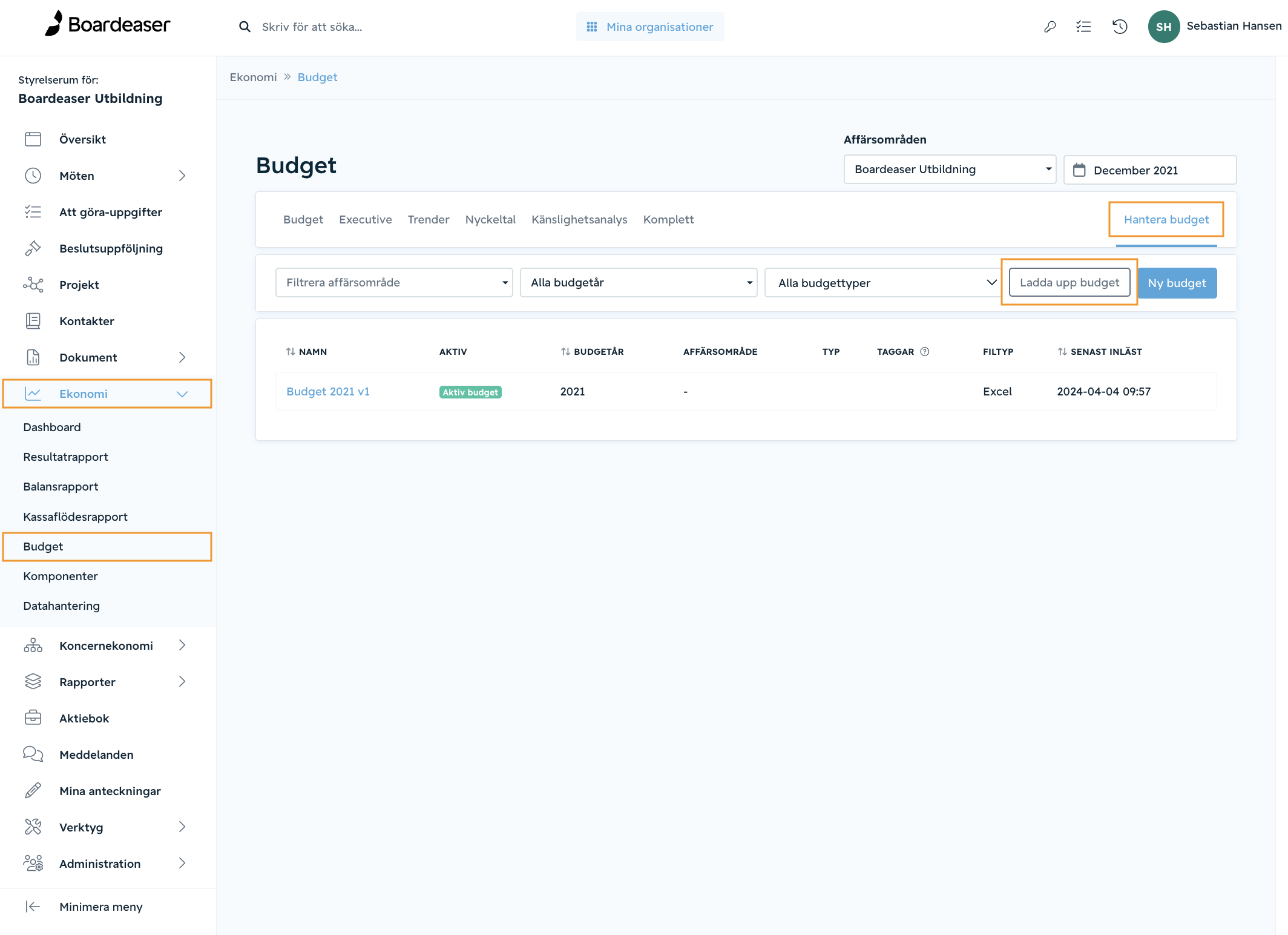
Task: Open the history clock icon
Action: tap(1120, 27)
